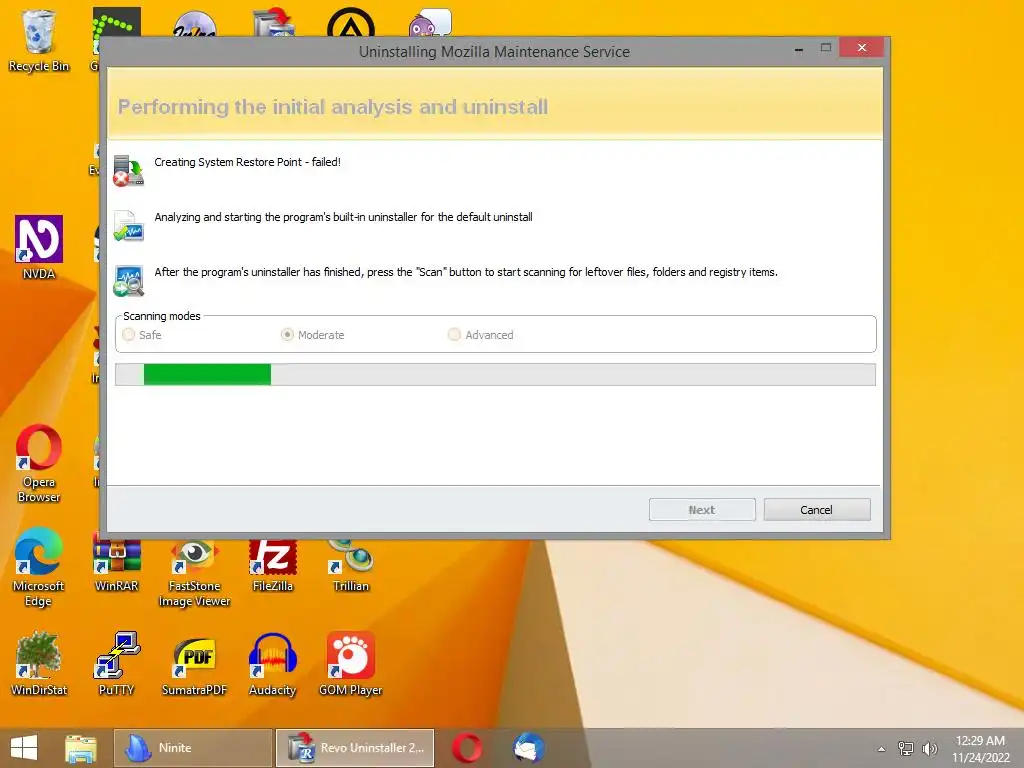Open PuTTY desktop shortcut
The image size is (1024, 768).
pyautogui.click(x=116, y=664)
